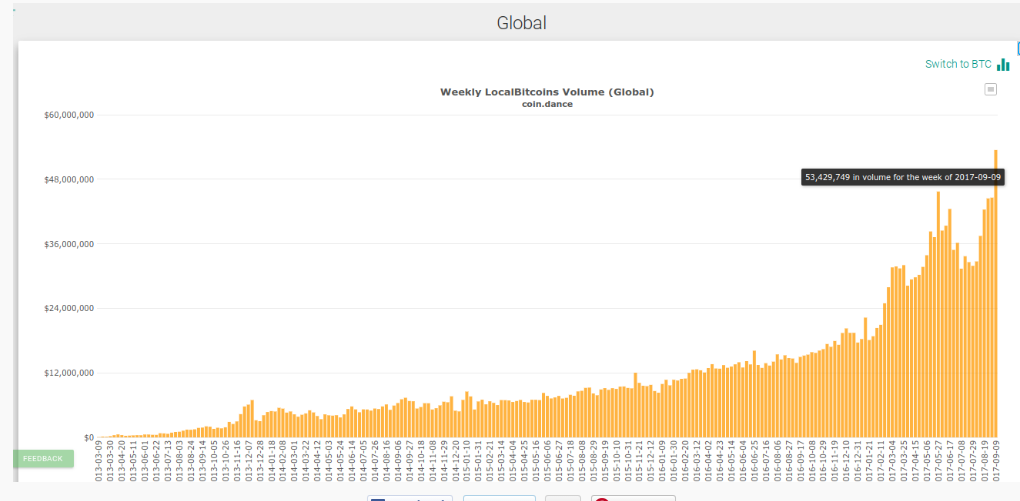Click the $12,000,000 y-axis label

click(69, 373)
